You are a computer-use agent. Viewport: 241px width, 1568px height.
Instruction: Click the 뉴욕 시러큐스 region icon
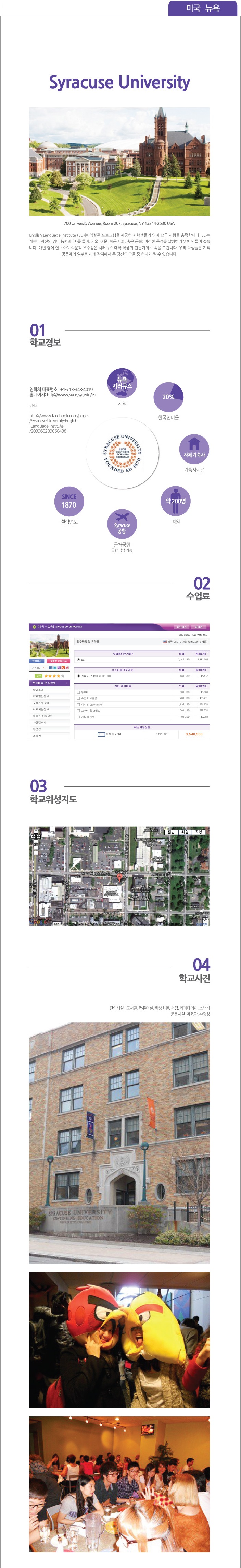[122, 382]
